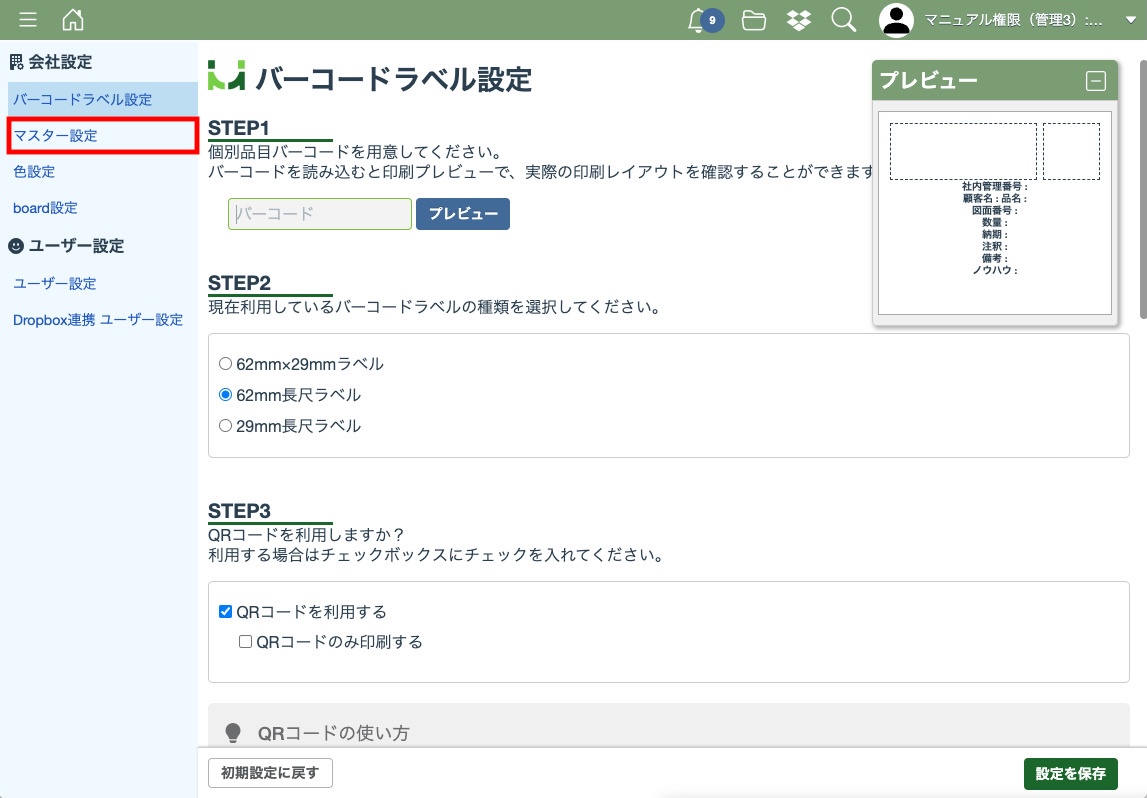This screenshot has width=1147, height=798.
Task: Uncheck QRコードを利用する checkbox
Action: (225, 612)
